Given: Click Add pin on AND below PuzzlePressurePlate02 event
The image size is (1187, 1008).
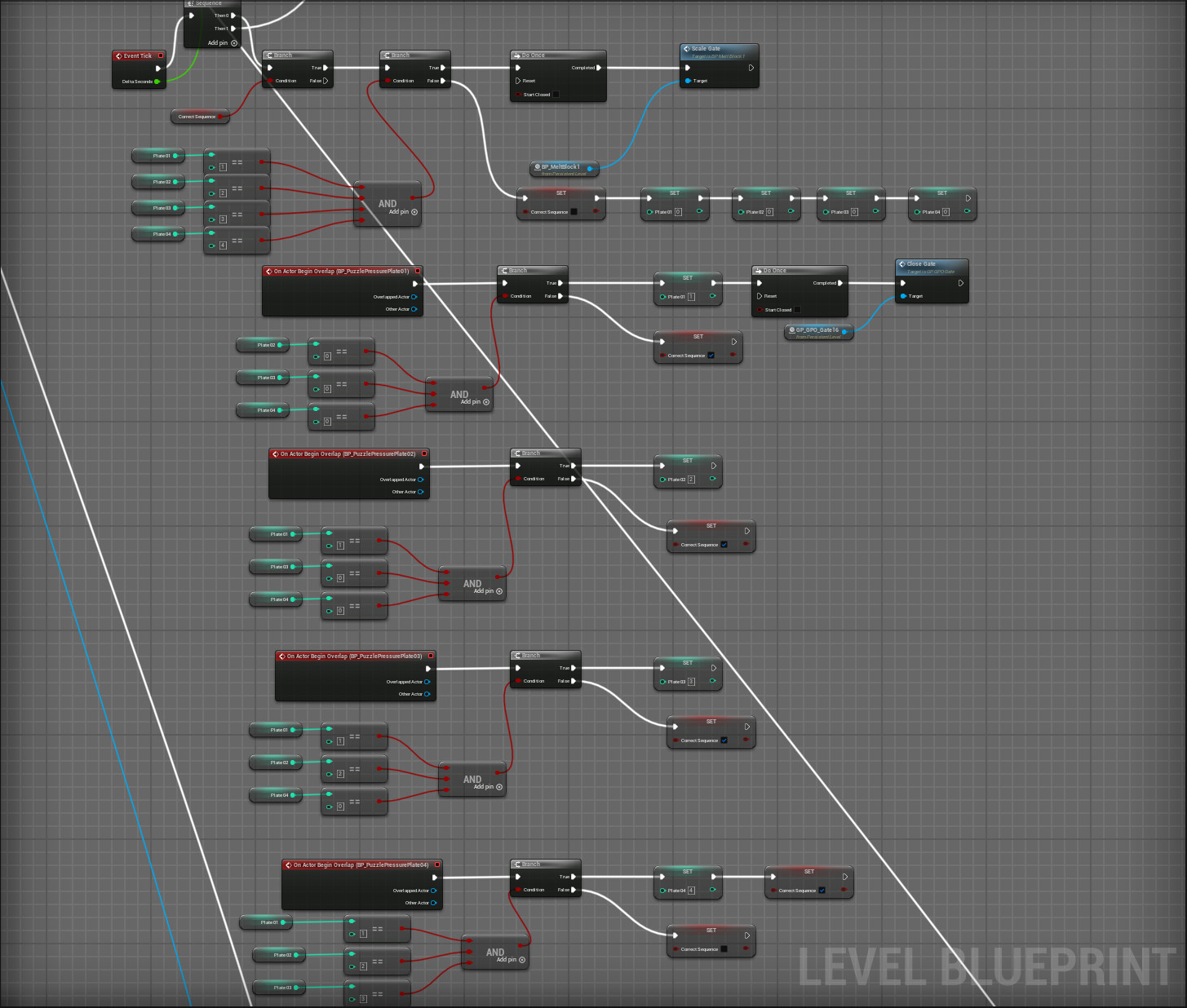Looking at the screenshot, I should [x=488, y=591].
